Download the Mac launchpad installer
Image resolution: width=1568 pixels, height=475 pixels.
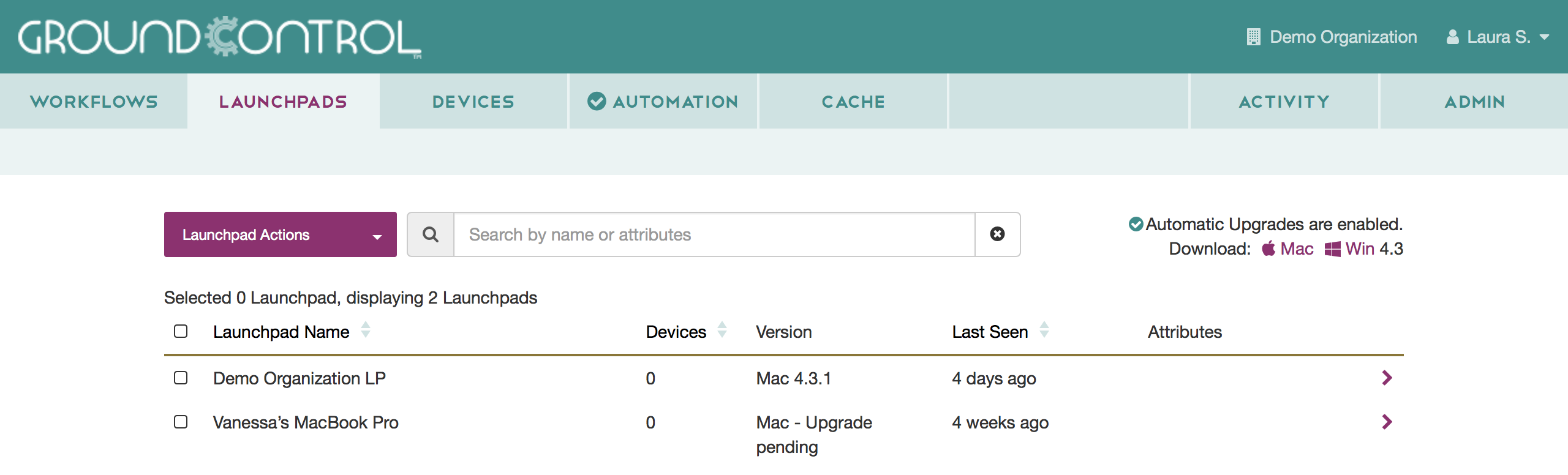[1289, 249]
